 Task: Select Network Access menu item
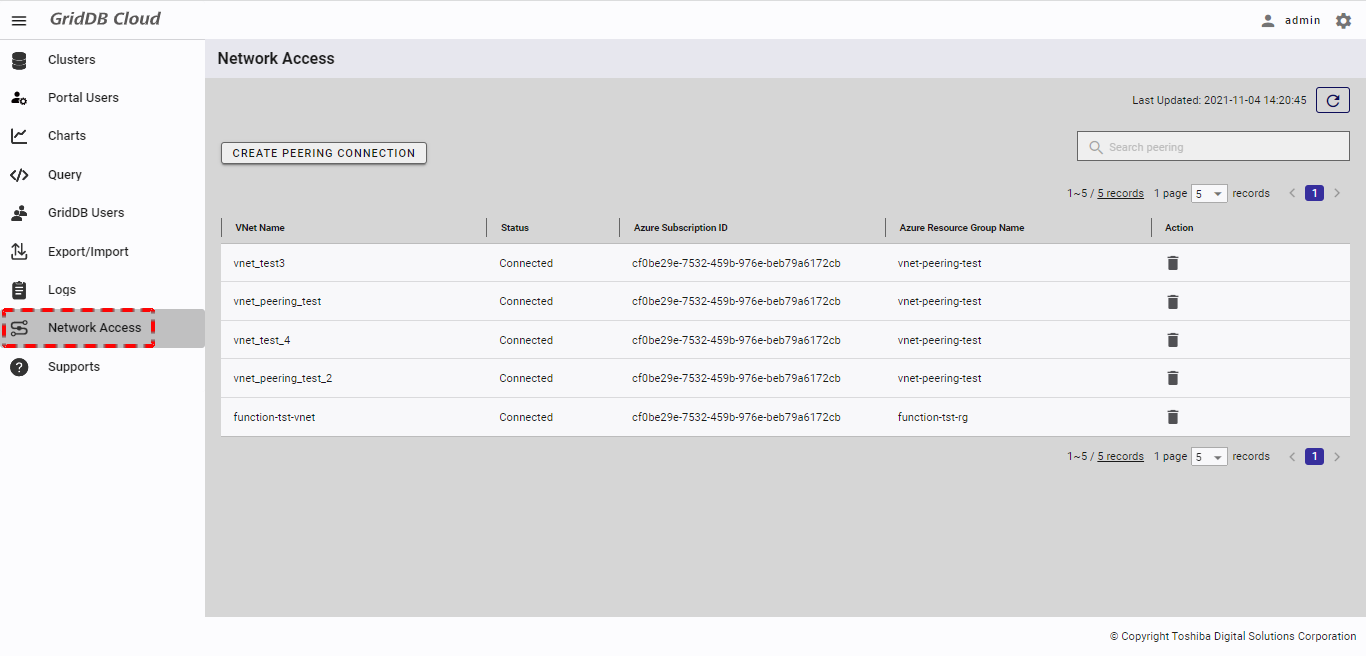[x=102, y=328]
